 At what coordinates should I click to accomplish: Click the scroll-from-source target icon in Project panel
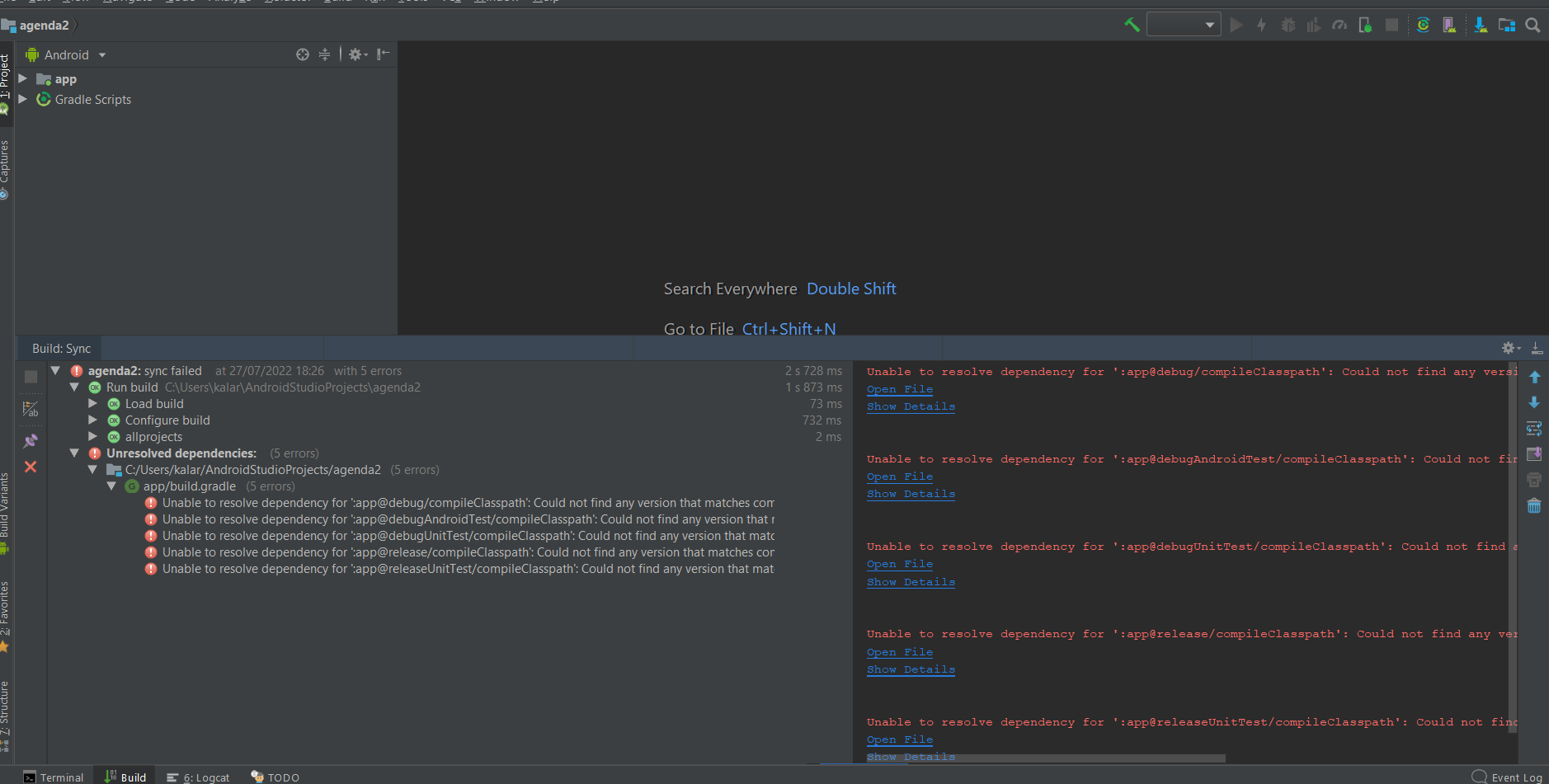click(303, 54)
